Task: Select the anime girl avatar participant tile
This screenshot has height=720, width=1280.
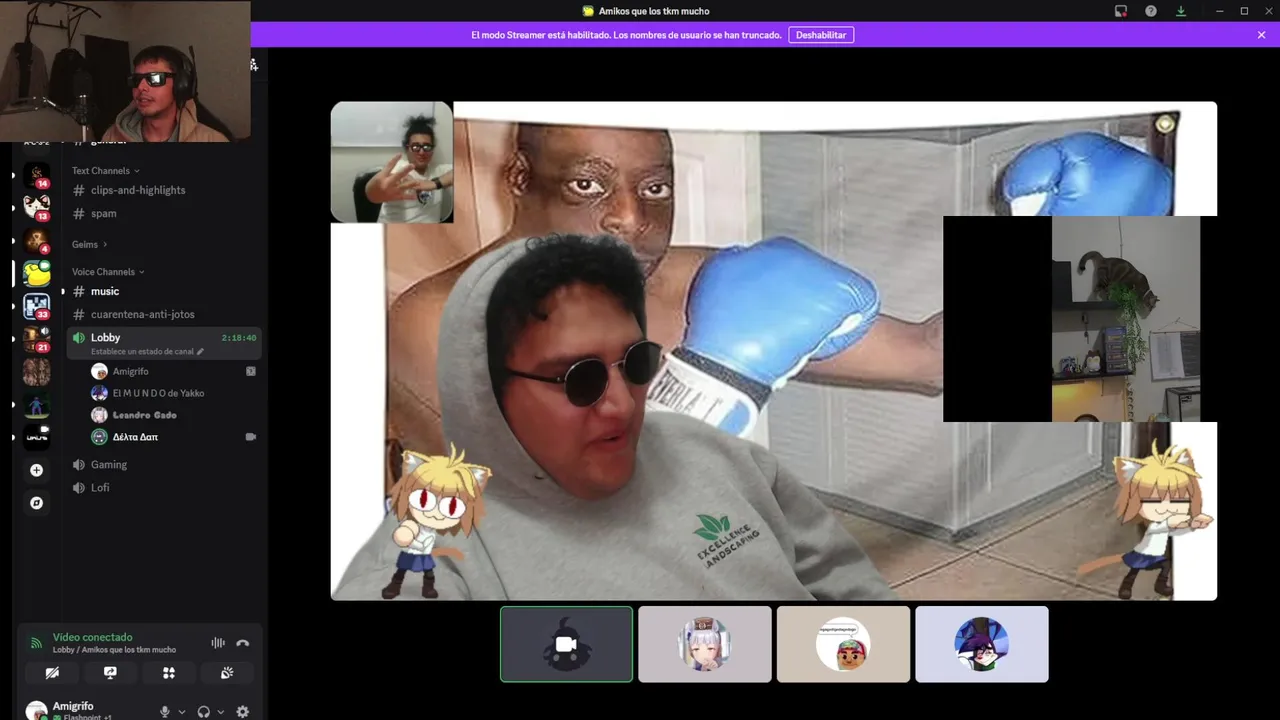Action: 705,644
